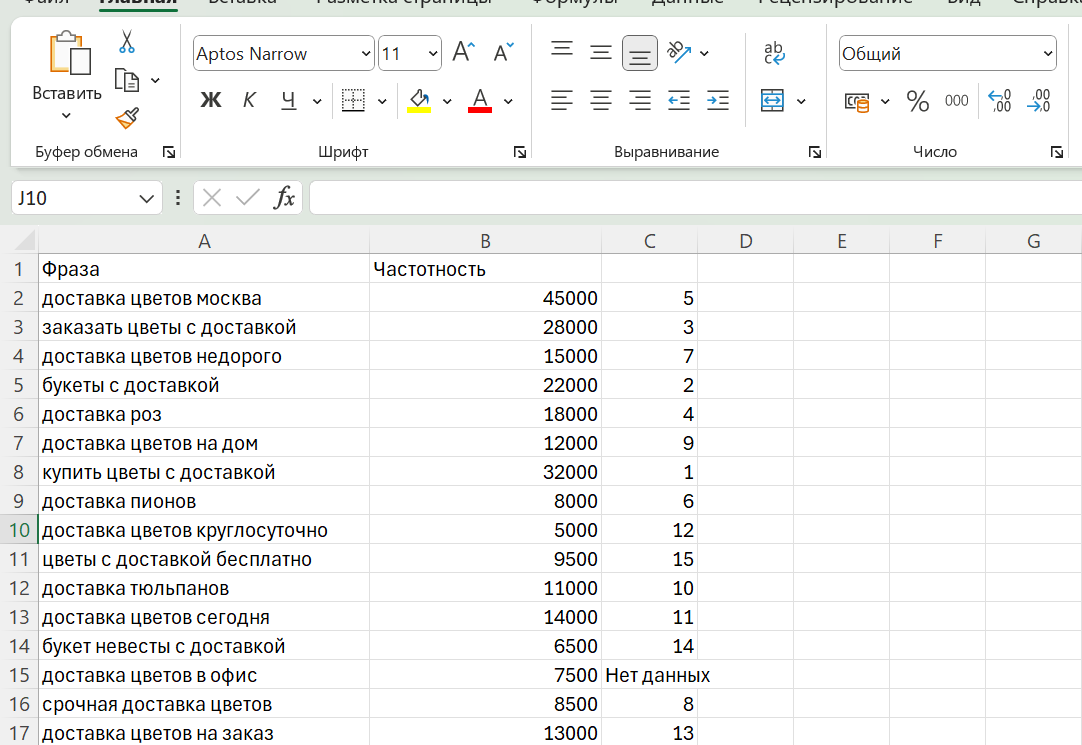Open Число dialog launcher

[x=1056, y=152]
